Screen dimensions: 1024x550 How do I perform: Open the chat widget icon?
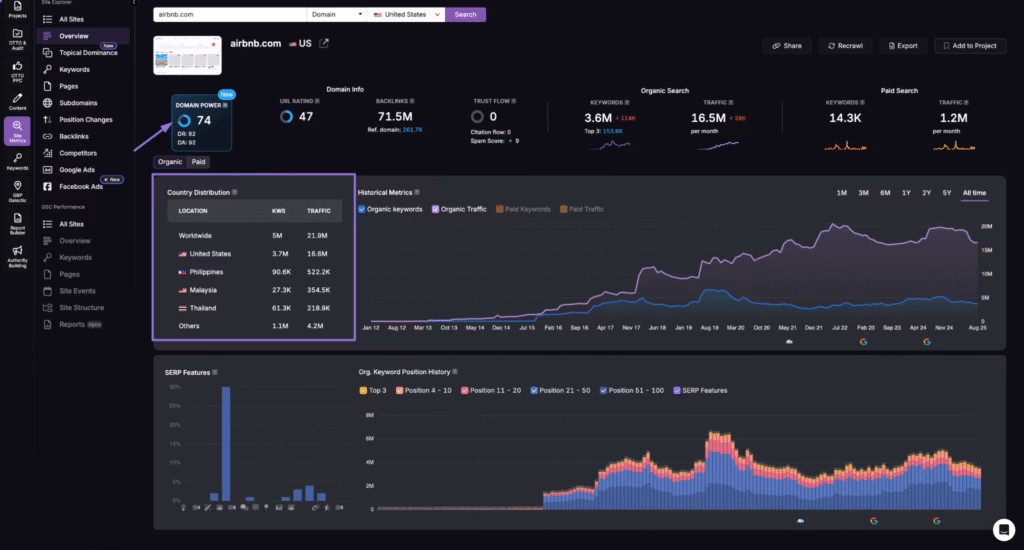tap(1002, 529)
